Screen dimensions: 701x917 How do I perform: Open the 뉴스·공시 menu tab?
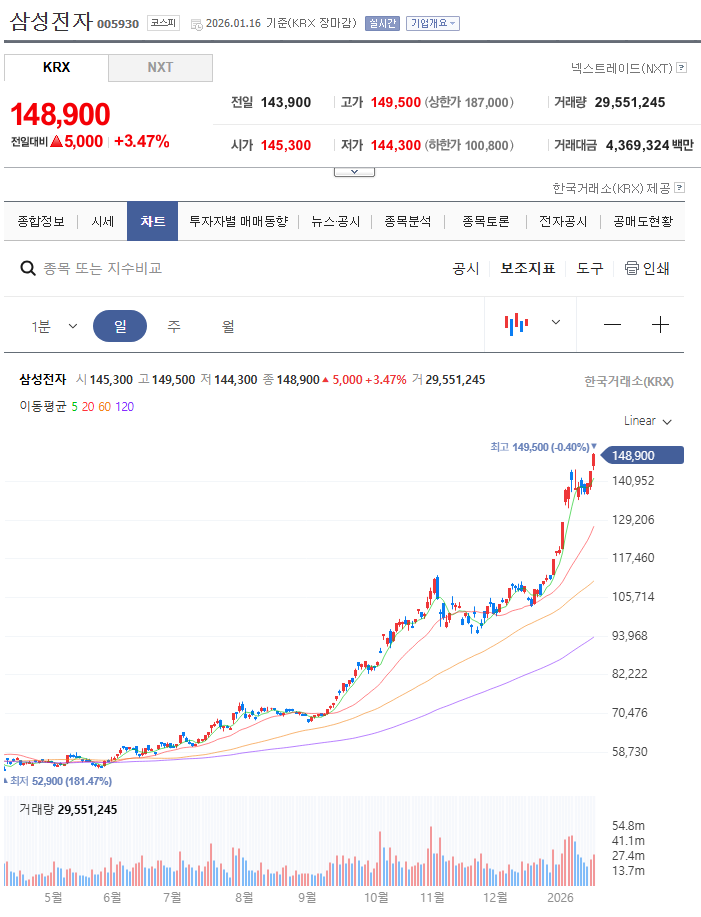pos(335,221)
